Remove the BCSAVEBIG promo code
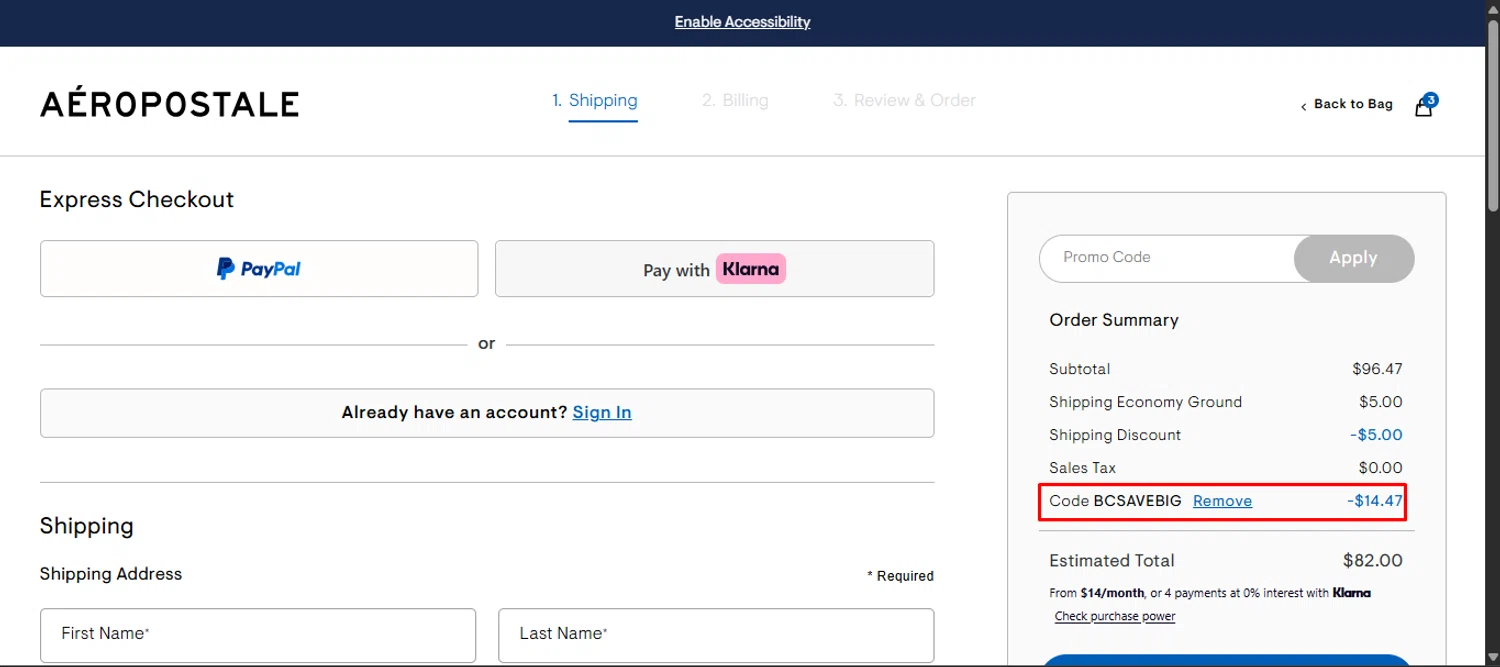 1222,501
